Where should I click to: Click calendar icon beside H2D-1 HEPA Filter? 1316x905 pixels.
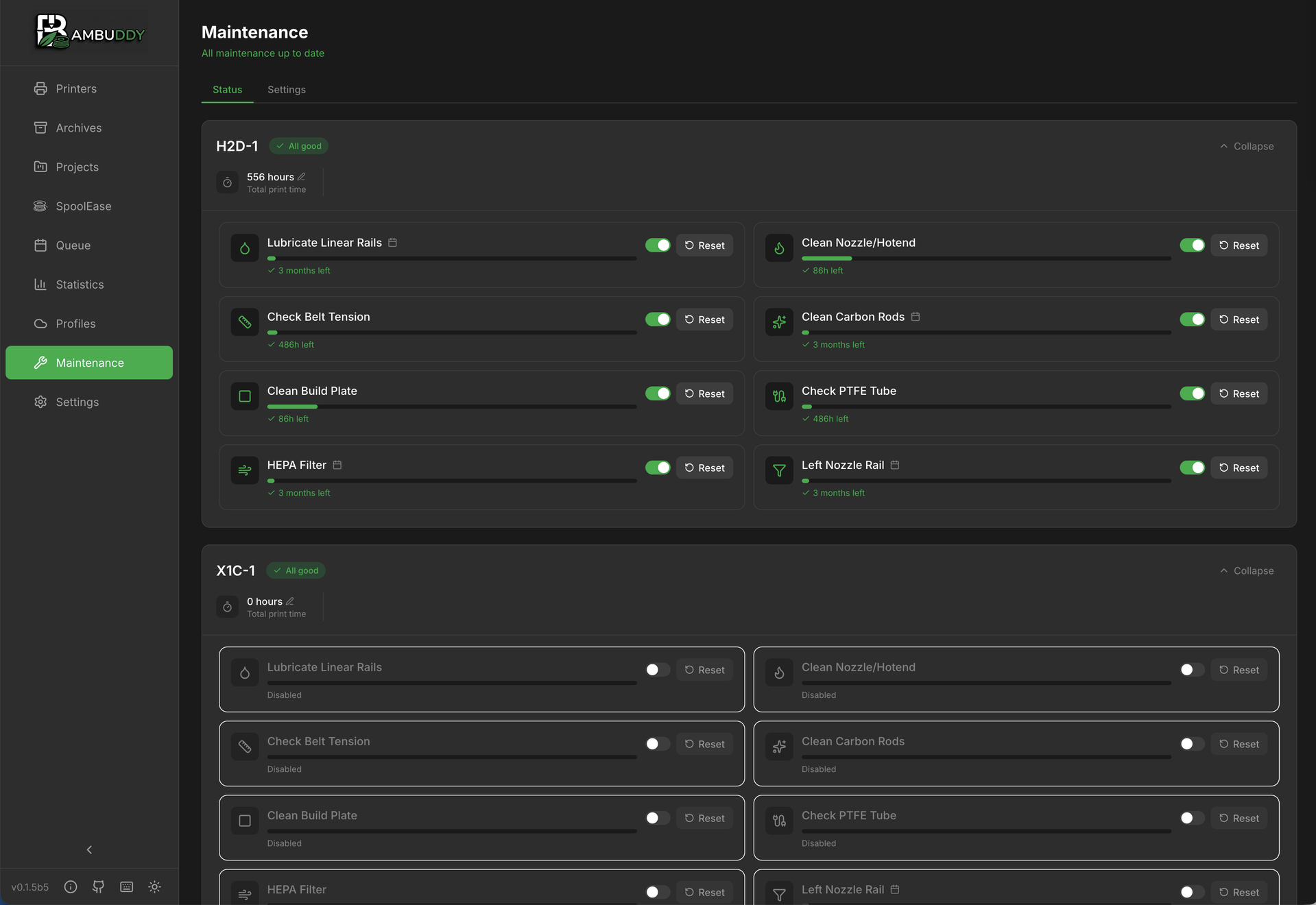pyautogui.click(x=337, y=465)
